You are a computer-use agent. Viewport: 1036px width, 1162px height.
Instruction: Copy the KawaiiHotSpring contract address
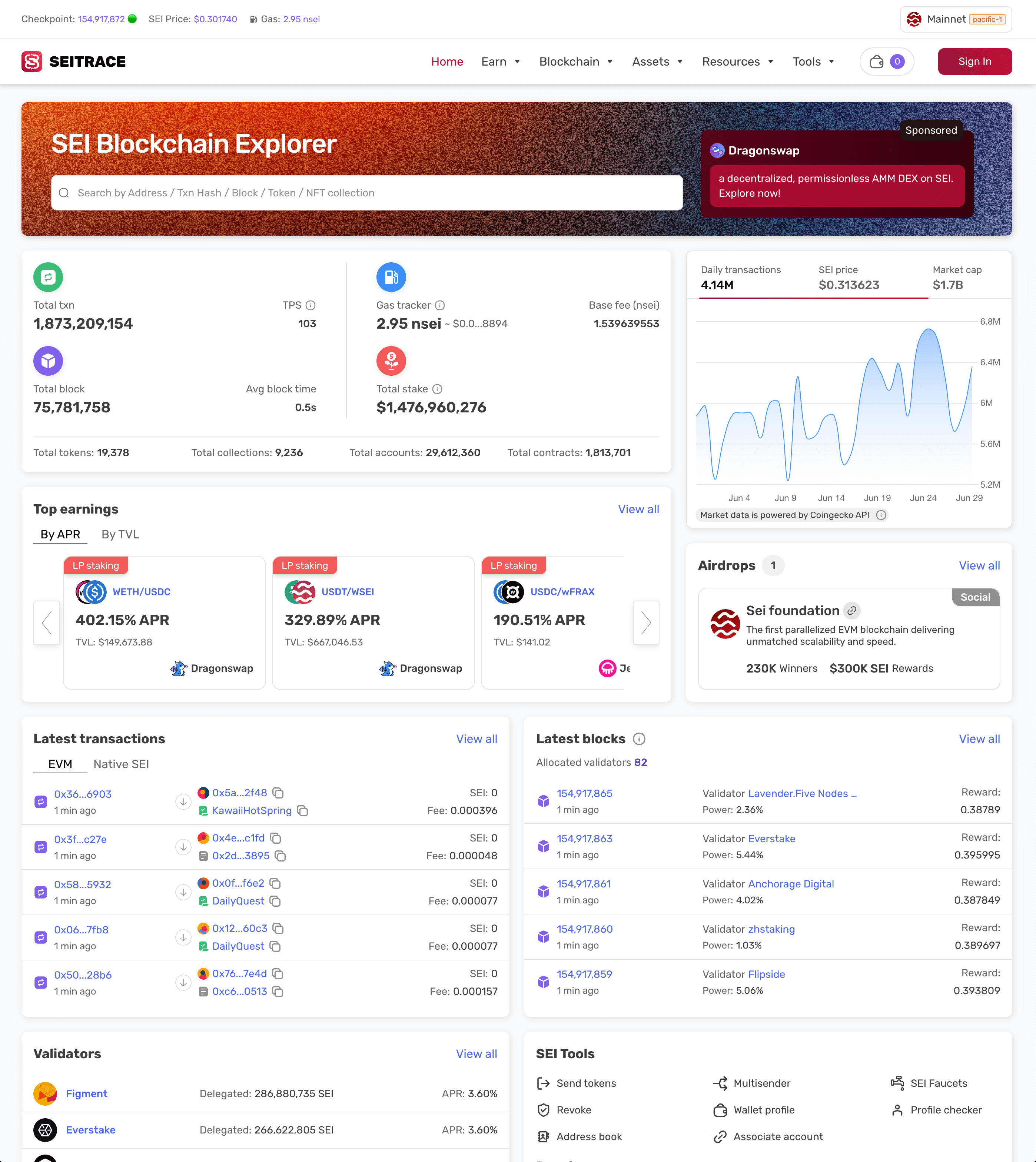303,811
